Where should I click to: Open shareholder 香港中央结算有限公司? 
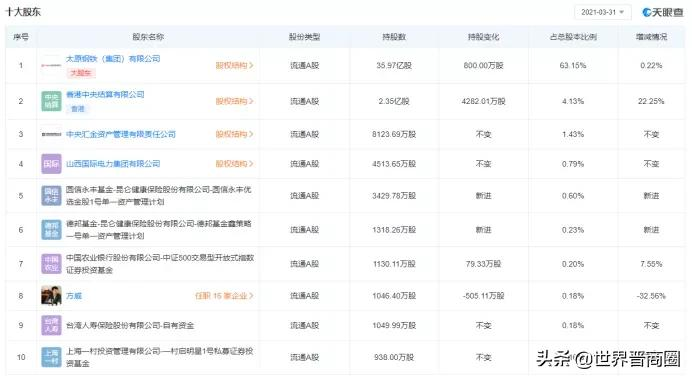click(105, 94)
